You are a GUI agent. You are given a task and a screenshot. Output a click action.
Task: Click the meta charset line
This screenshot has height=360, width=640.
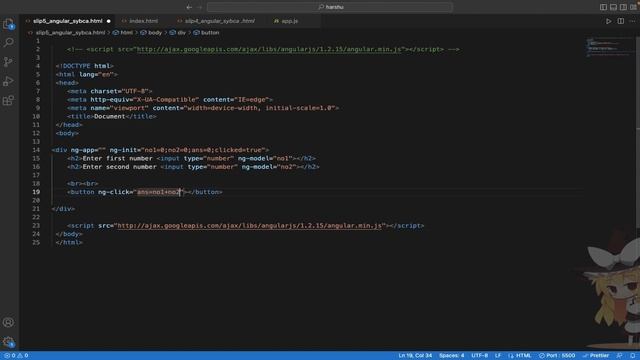tap(109, 91)
